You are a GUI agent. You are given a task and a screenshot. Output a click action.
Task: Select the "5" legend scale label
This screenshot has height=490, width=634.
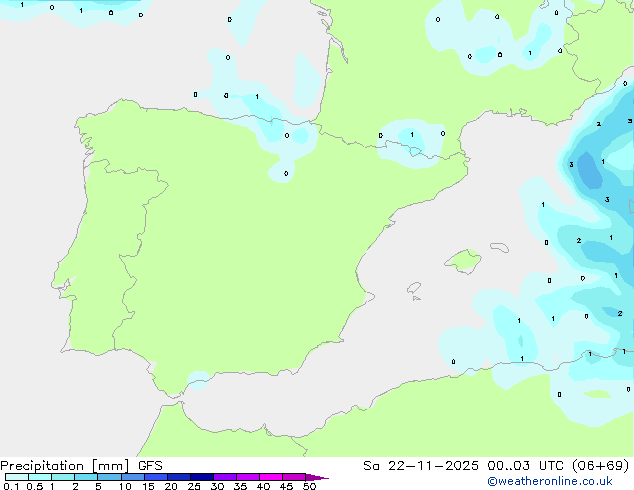(x=98, y=486)
